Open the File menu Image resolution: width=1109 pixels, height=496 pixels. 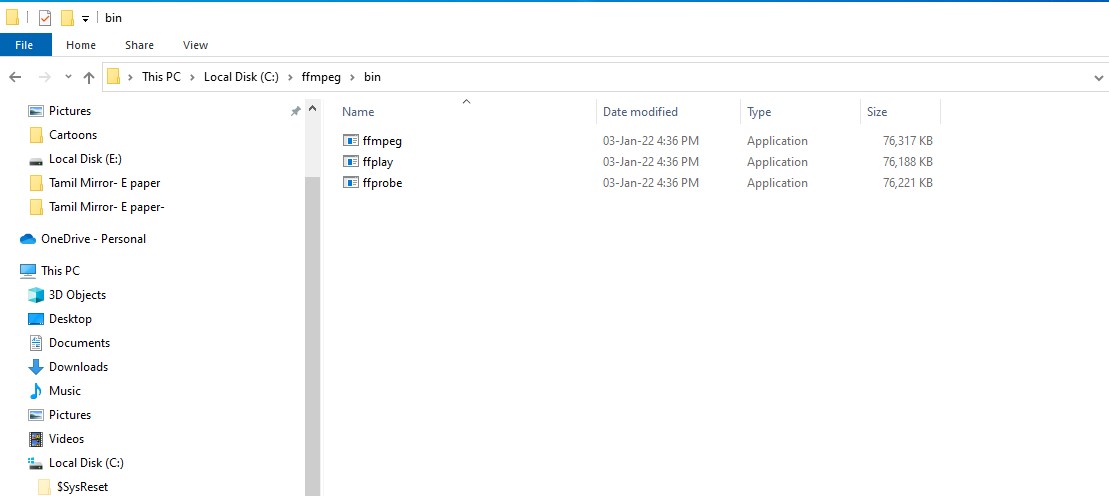pyautogui.click(x=25, y=45)
